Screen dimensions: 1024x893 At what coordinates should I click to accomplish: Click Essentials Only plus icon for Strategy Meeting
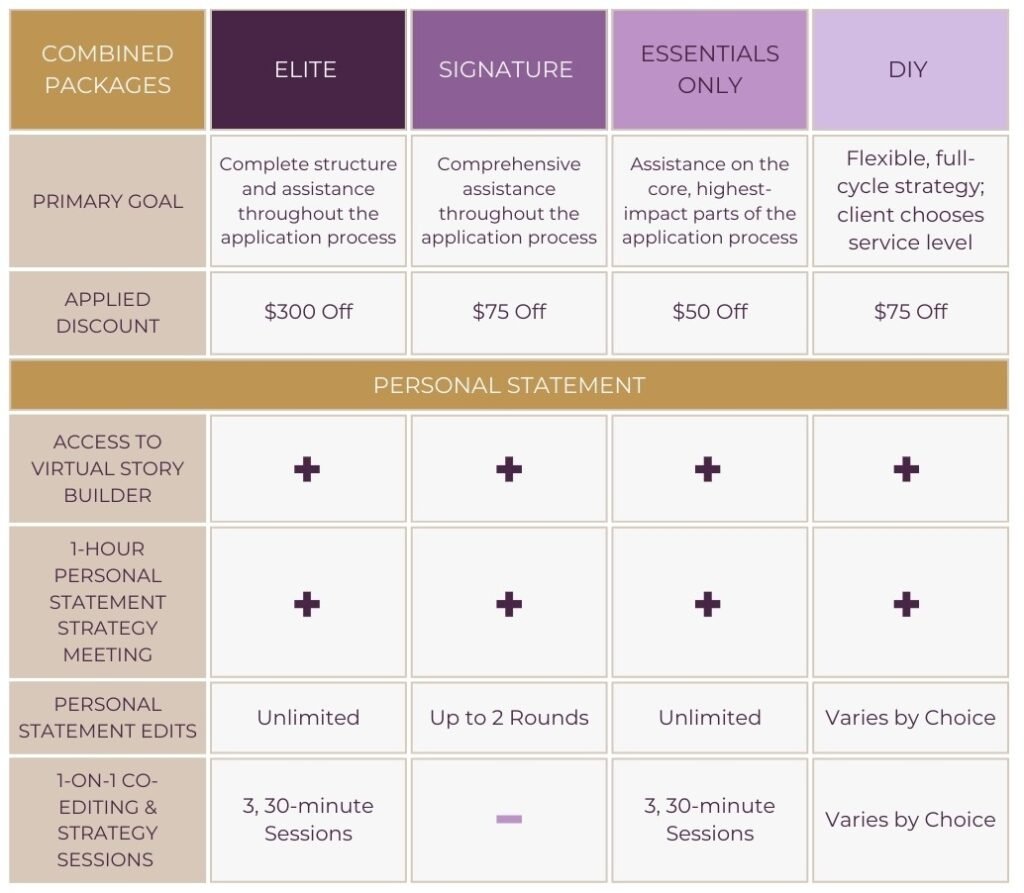click(708, 603)
